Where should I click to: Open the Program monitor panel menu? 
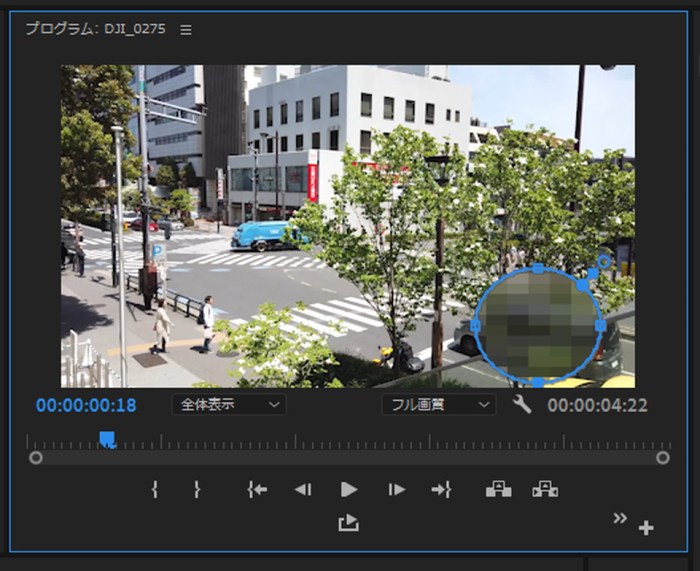(x=186, y=30)
